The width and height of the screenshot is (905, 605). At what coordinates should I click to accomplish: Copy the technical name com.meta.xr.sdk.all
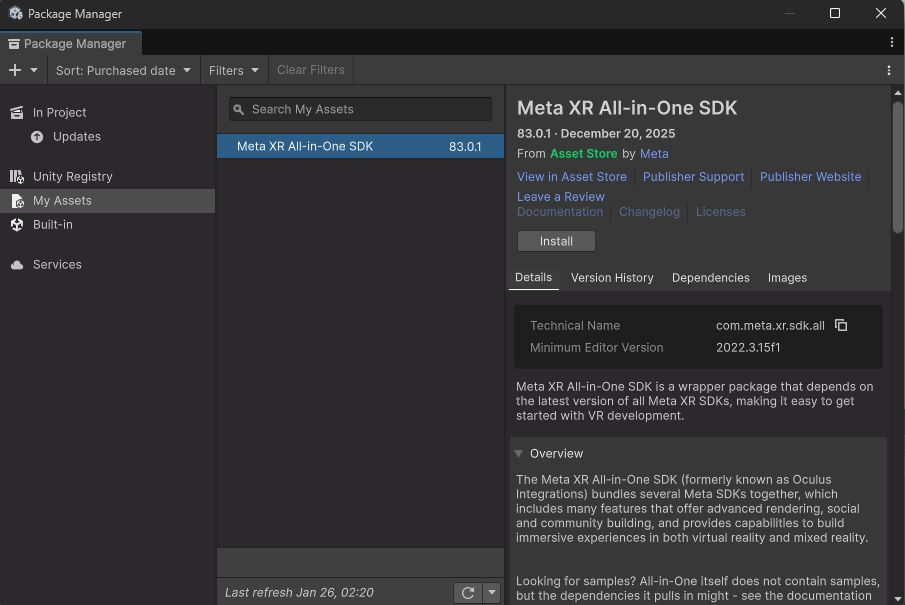pos(841,325)
